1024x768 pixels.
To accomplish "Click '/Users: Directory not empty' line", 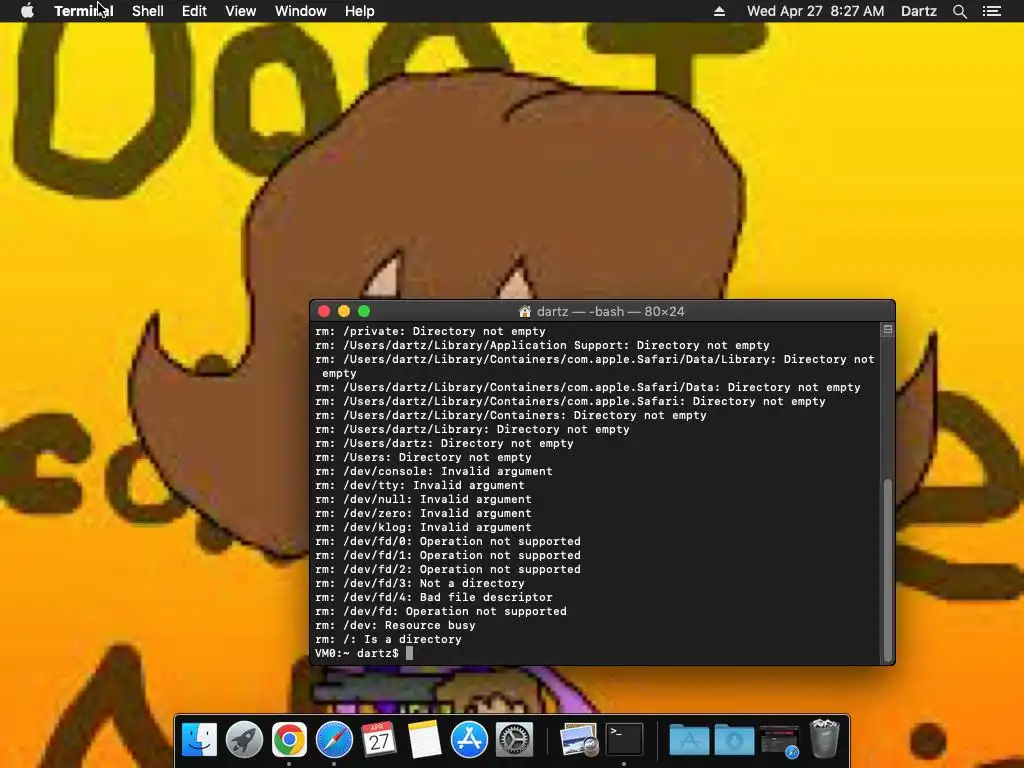I will click(x=423, y=457).
